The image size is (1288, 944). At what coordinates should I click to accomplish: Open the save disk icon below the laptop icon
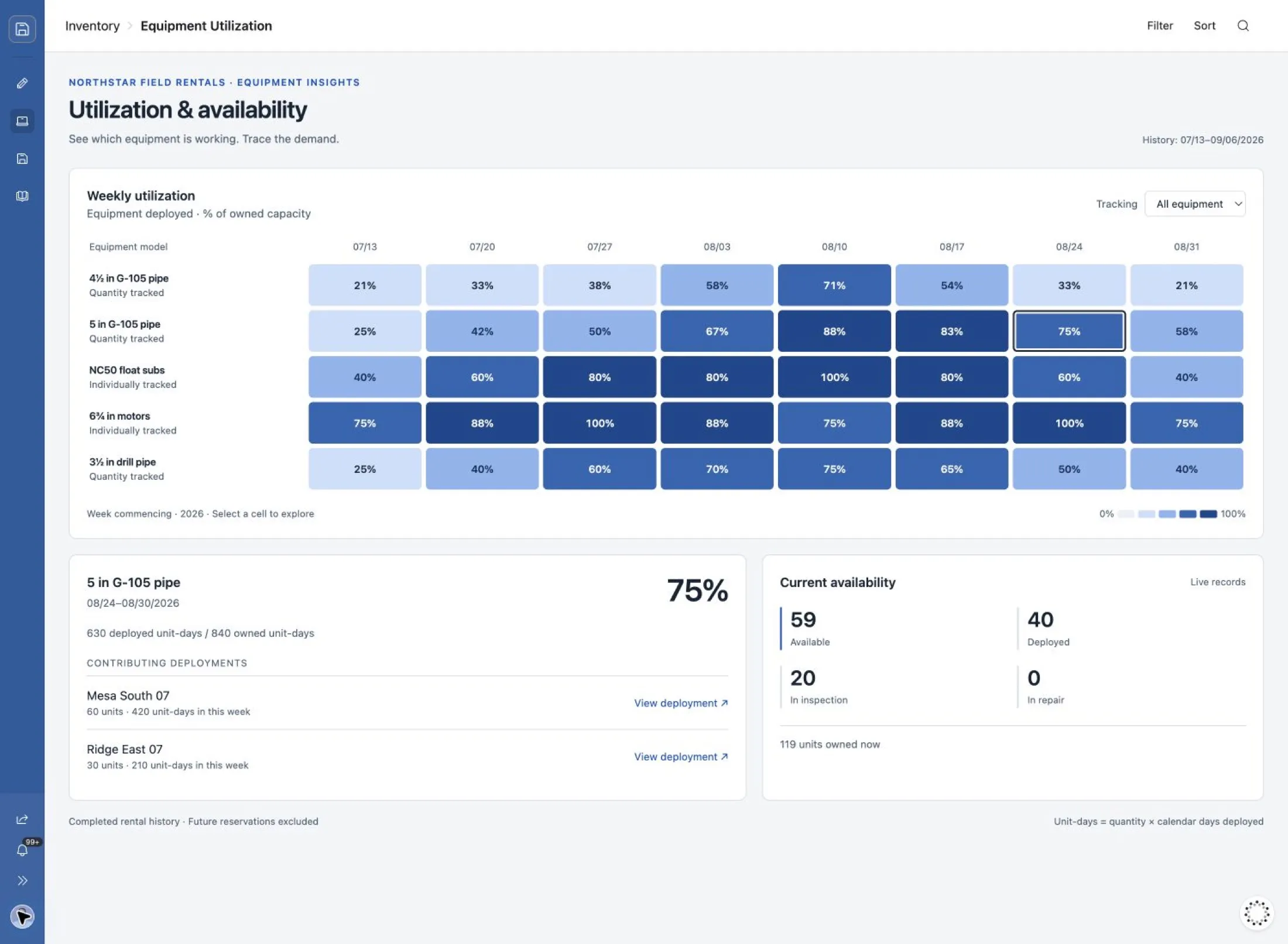pyautogui.click(x=22, y=159)
